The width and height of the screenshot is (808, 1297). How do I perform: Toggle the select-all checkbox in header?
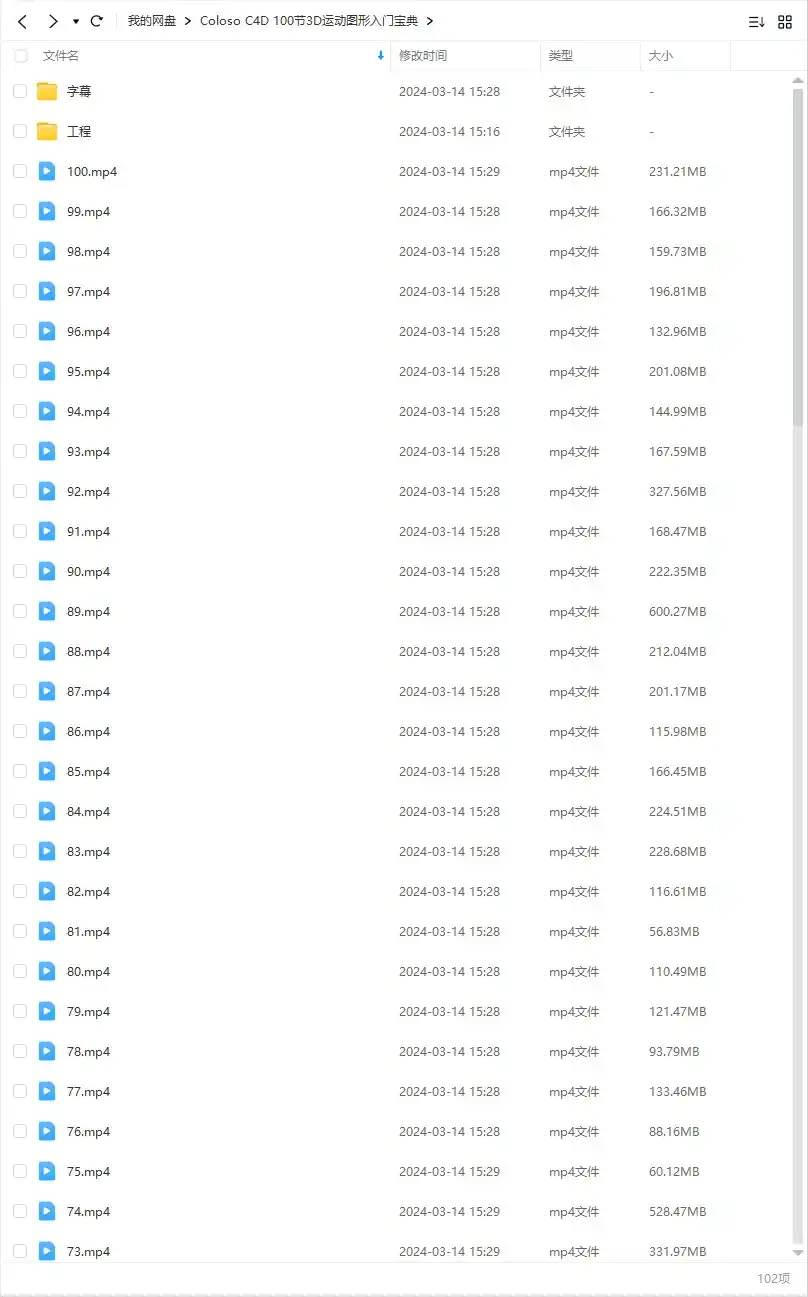(21, 56)
